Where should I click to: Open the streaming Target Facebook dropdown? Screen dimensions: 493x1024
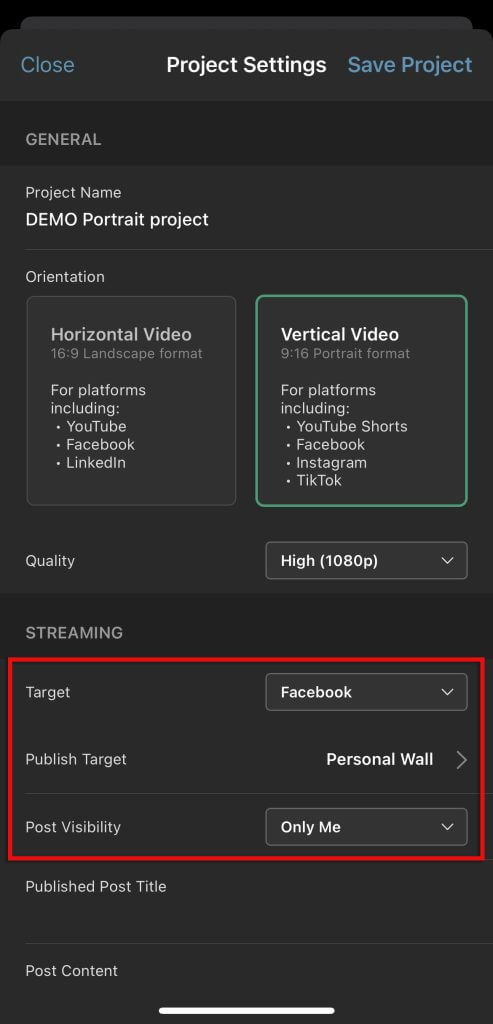(x=366, y=692)
